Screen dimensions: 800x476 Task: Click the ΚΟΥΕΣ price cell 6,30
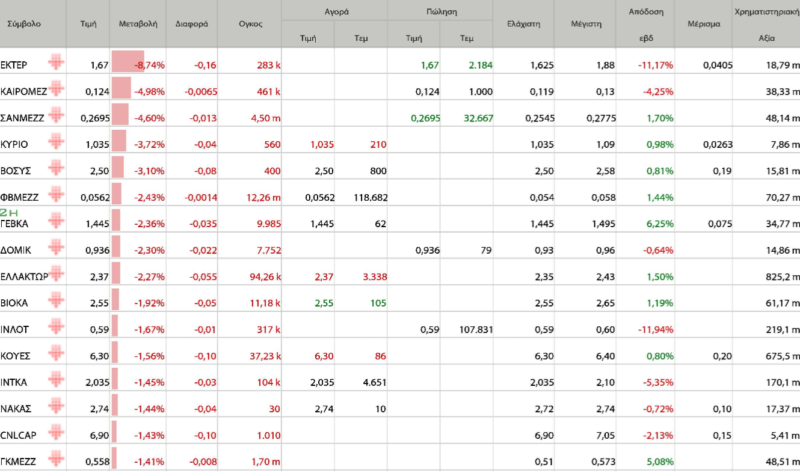[99, 356]
